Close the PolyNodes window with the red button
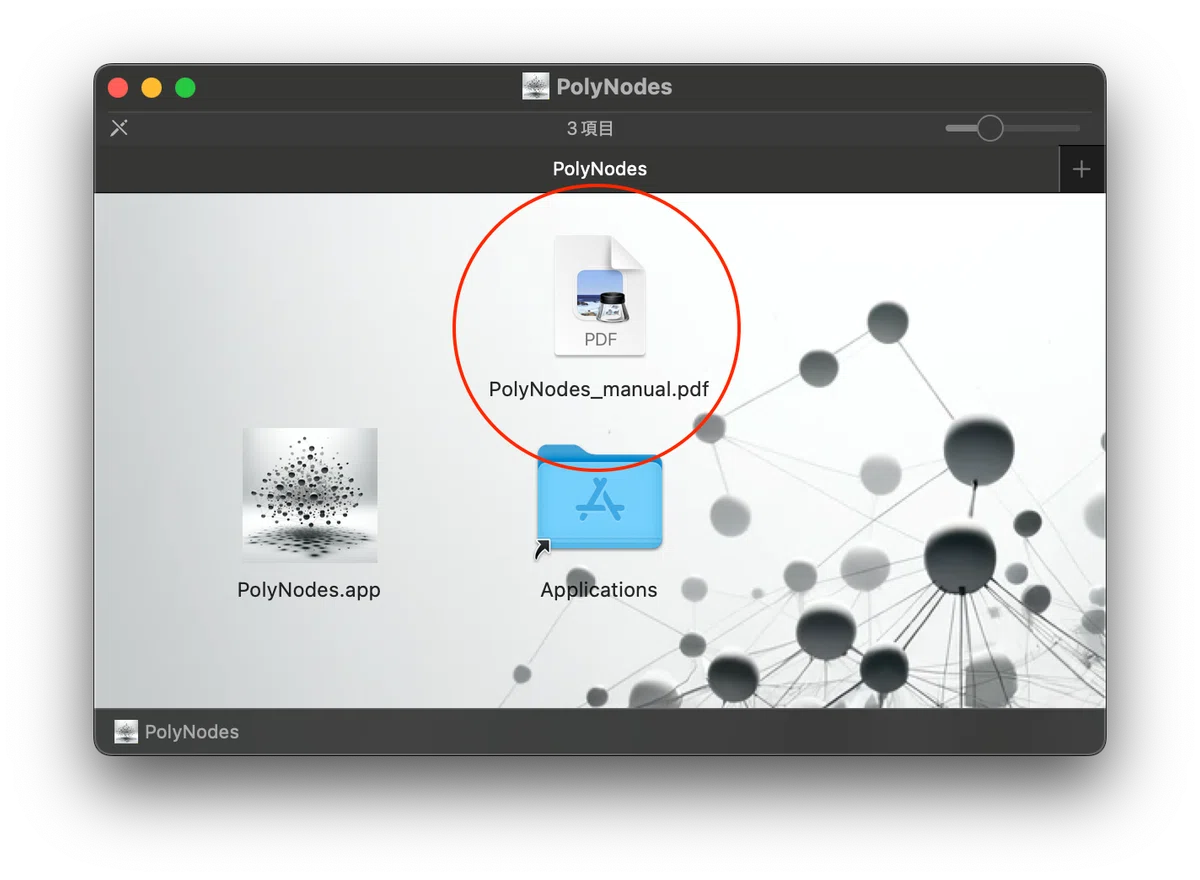 pos(118,87)
